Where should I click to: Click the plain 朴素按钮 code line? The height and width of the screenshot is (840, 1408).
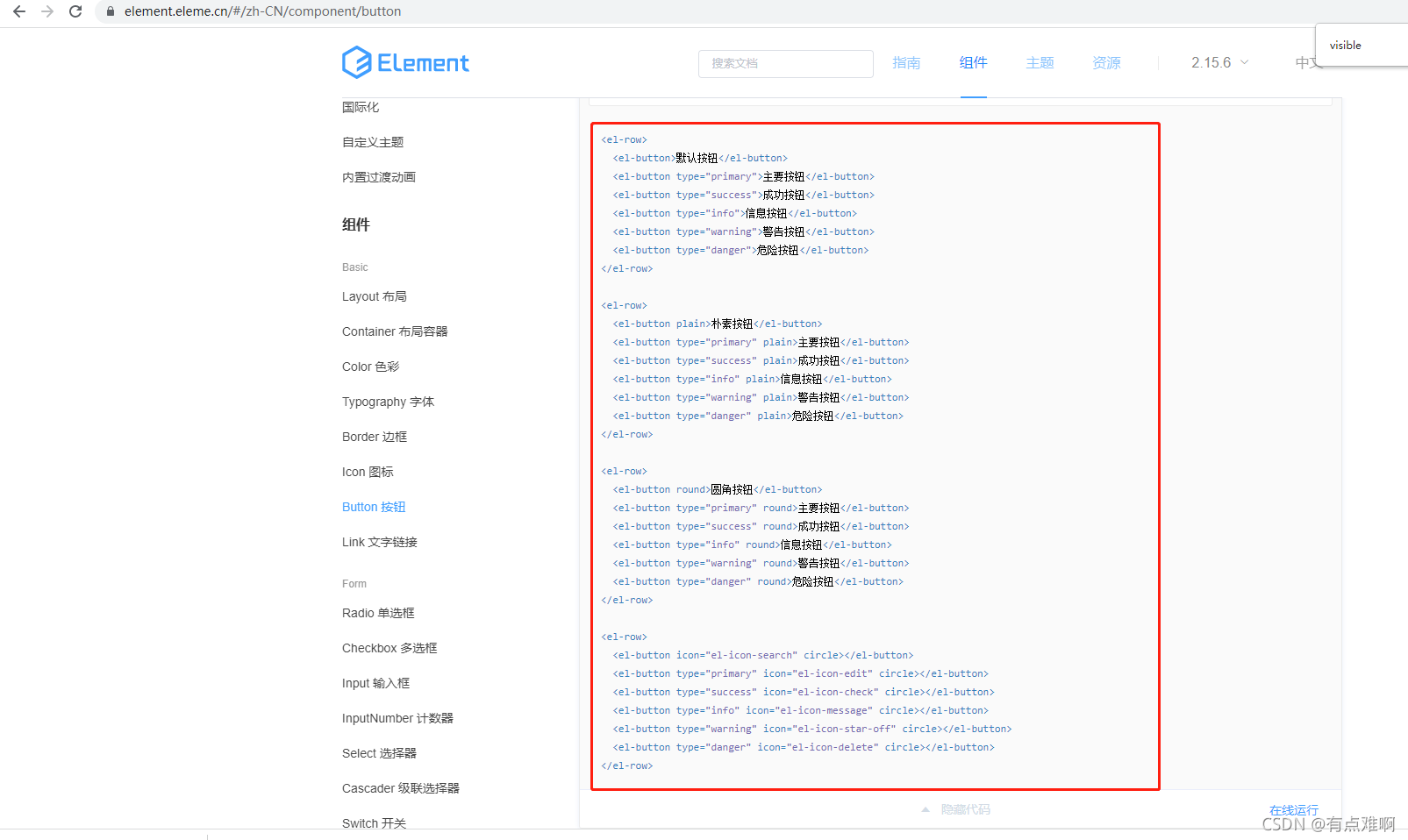[718, 324]
